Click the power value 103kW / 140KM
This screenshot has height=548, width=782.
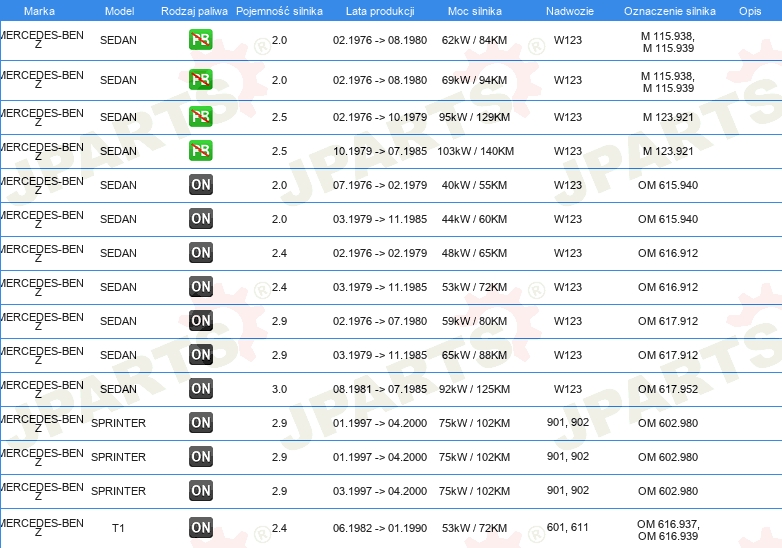(x=475, y=151)
